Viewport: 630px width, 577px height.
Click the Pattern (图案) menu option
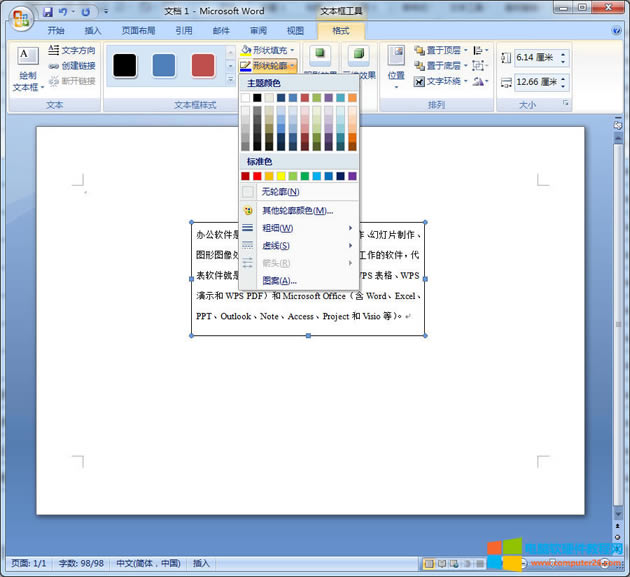pyautogui.click(x=279, y=281)
